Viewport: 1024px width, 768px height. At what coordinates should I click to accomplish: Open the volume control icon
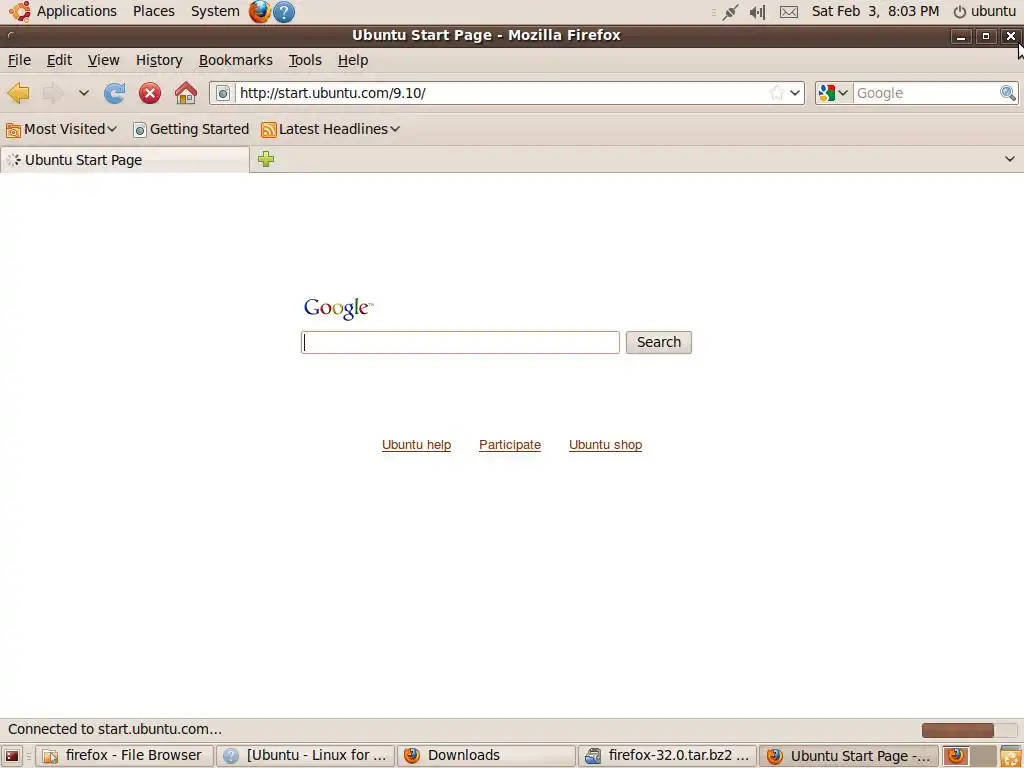tap(758, 12)
